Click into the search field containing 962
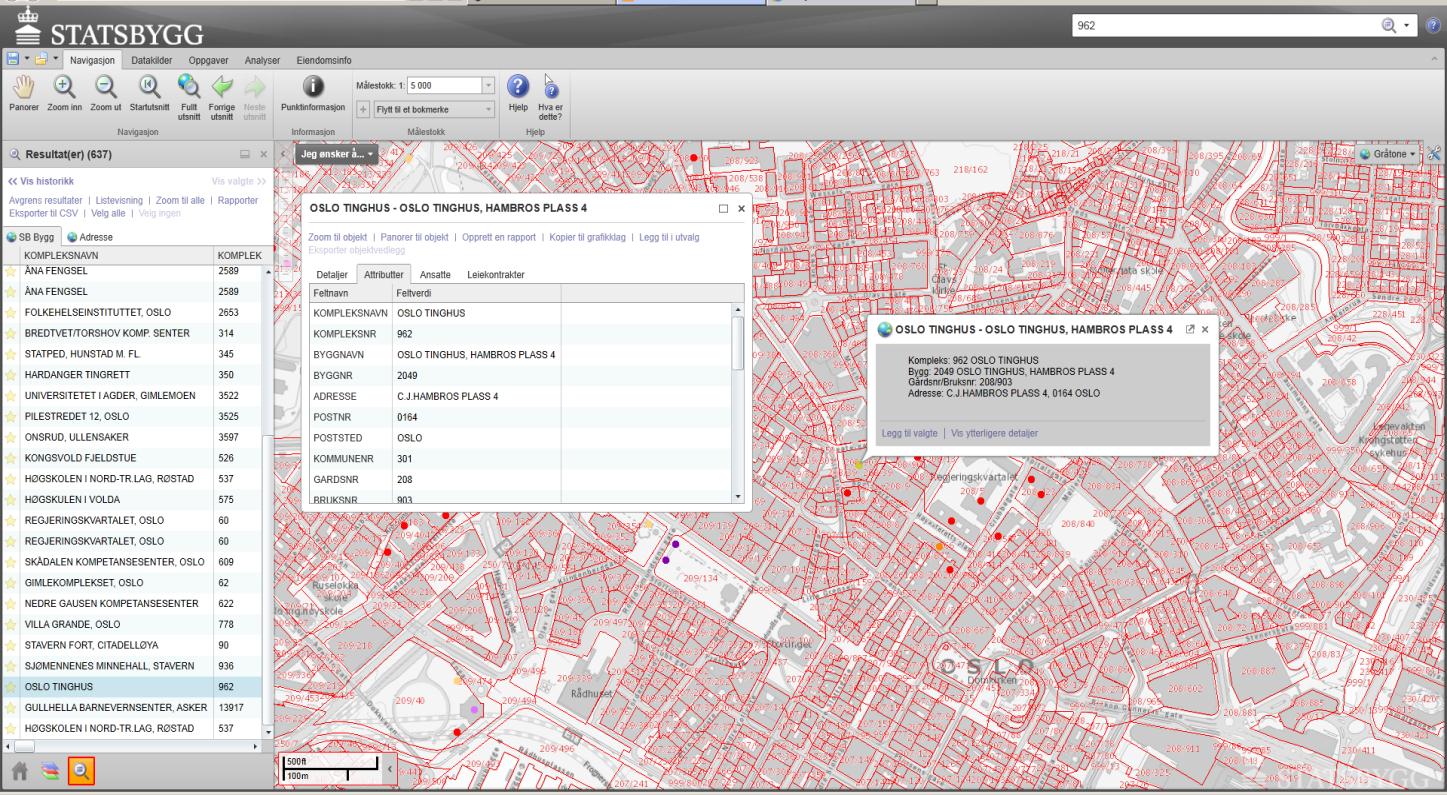1447x795 pixels. pos(1224,25)
